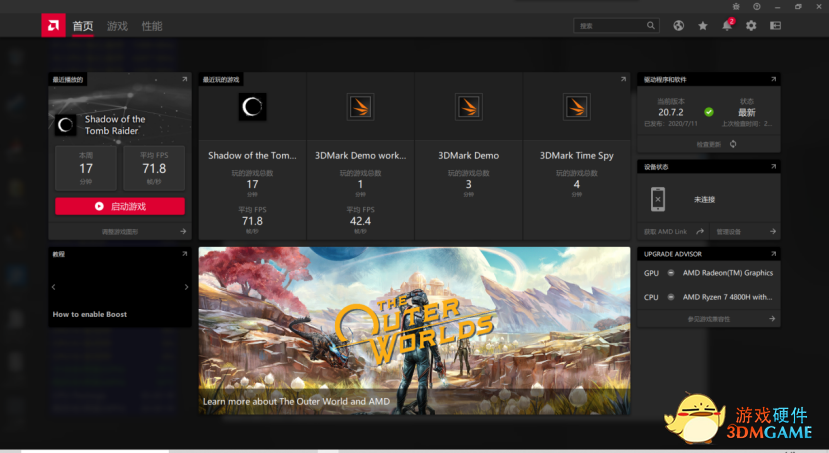The height and width of the screenshot is (453, 829).
Task: Open 调整游戏图形 adjust game graphics link
Action: click(x=120, y=232)
